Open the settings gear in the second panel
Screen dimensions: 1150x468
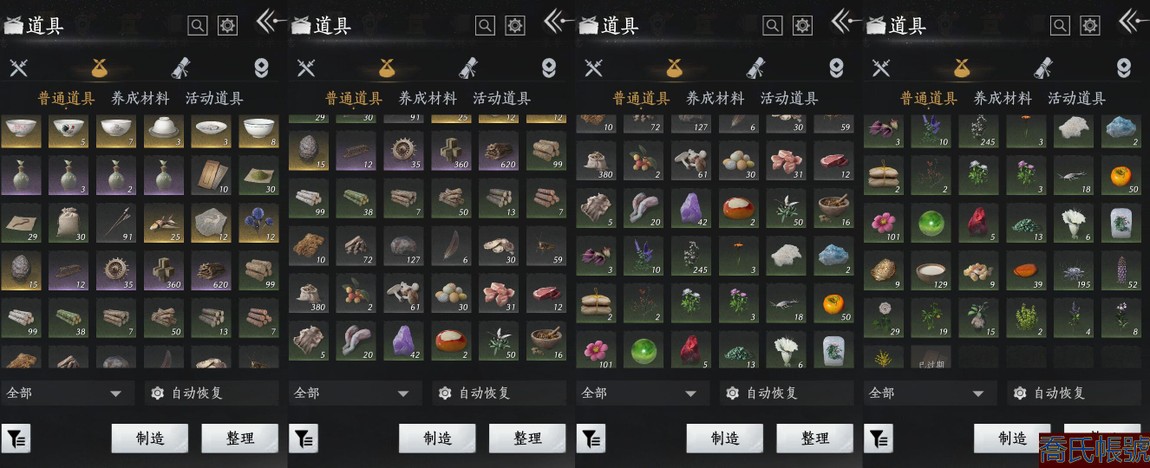coord(516,26)
